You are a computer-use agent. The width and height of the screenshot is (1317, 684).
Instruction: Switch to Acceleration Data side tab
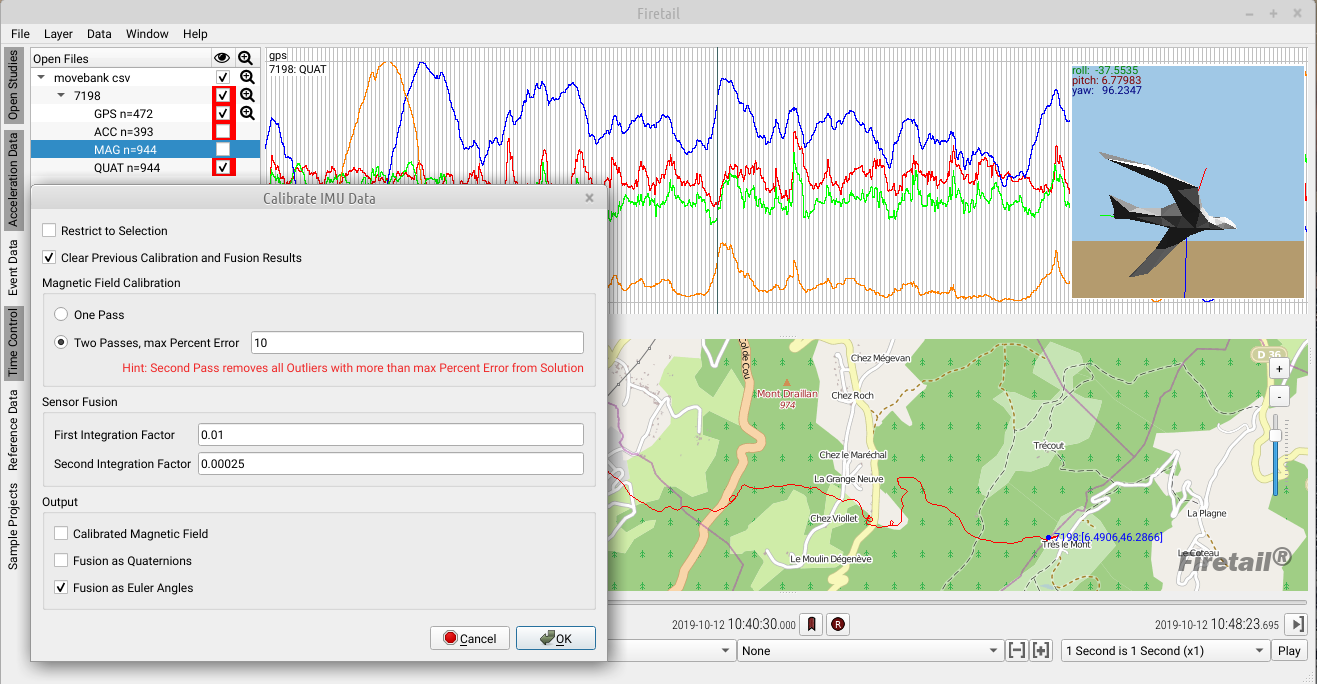click(x=13, y=178)
